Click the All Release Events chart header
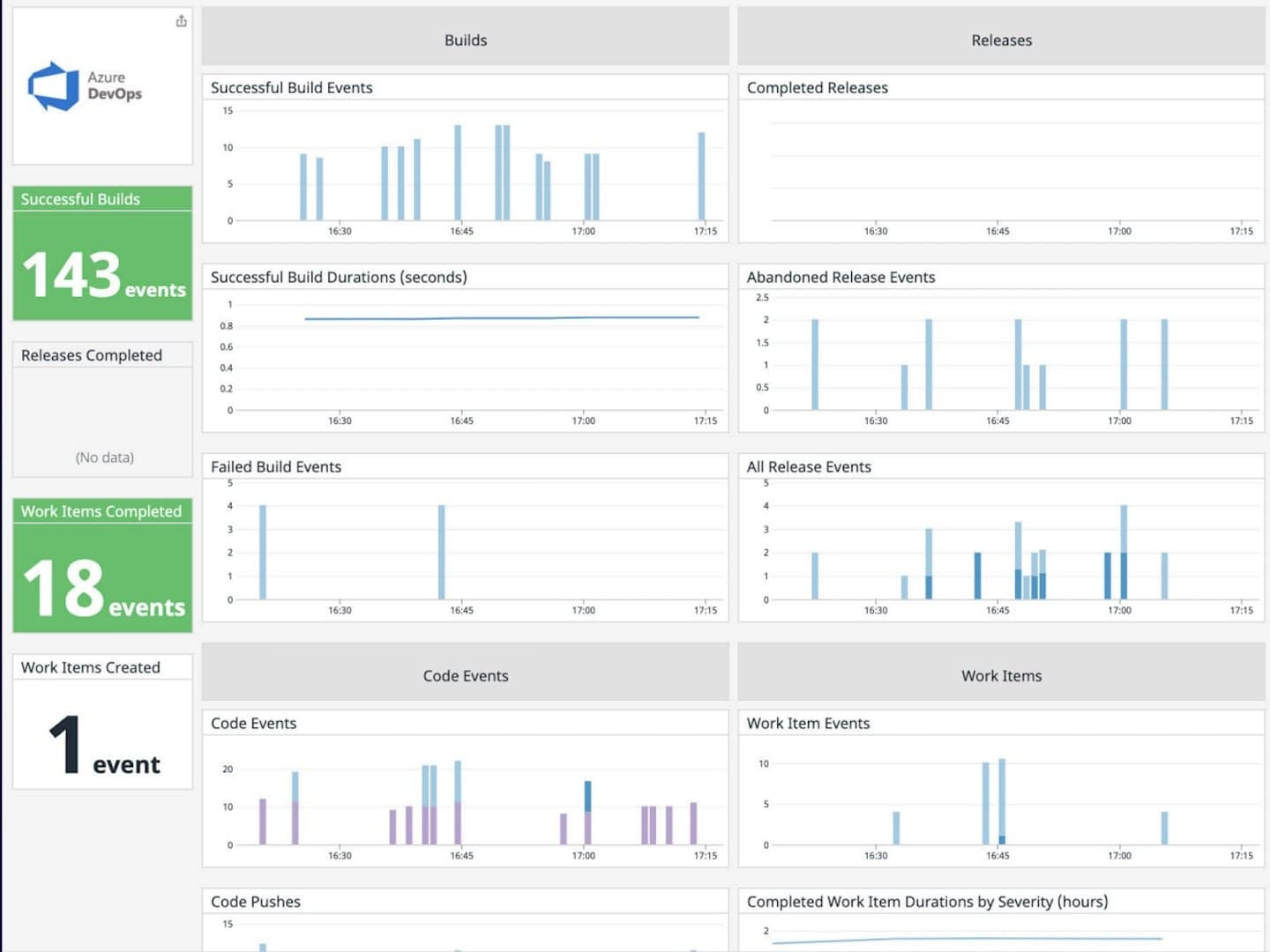The image size is (1270, 952). click(809, 466)
